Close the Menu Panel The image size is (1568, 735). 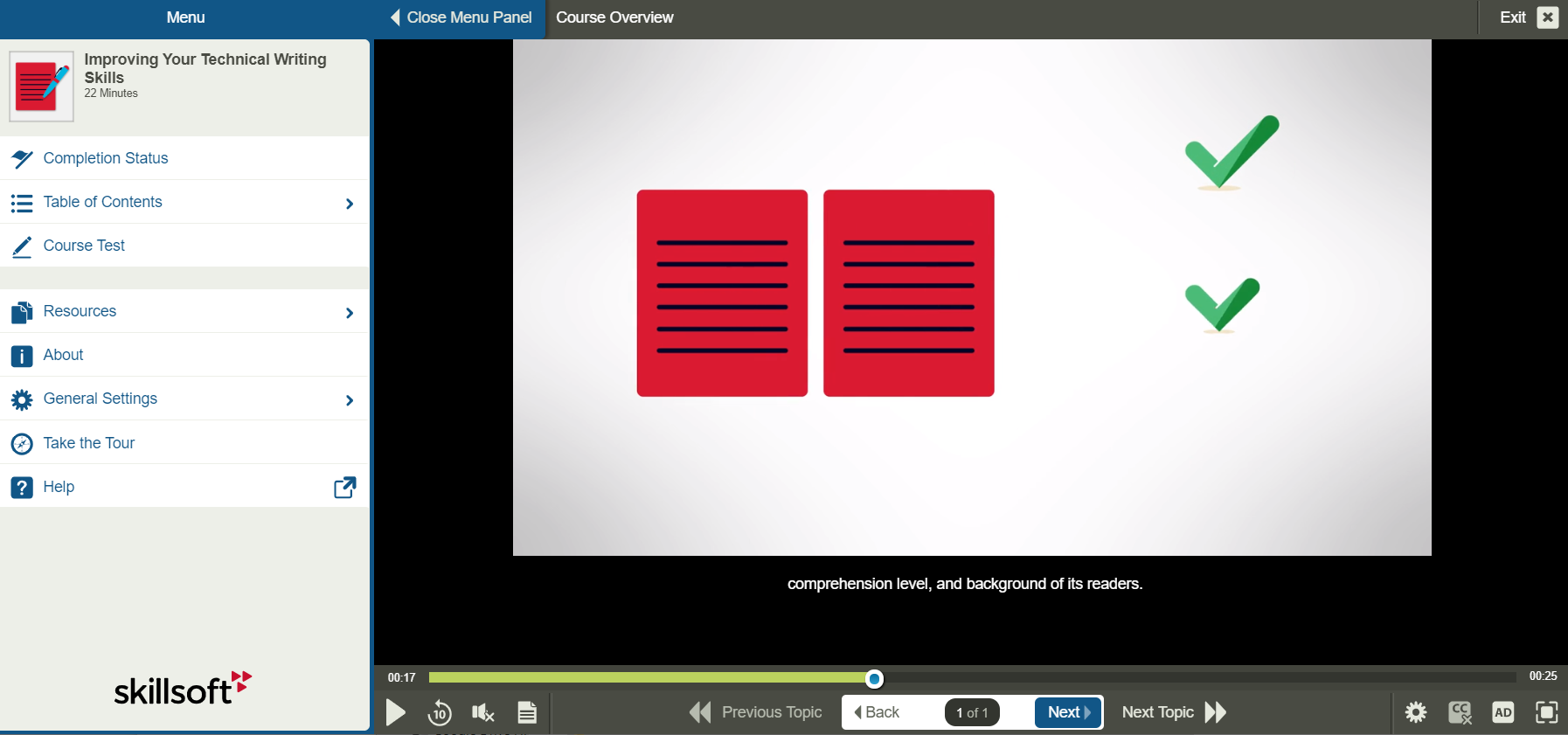461,17
